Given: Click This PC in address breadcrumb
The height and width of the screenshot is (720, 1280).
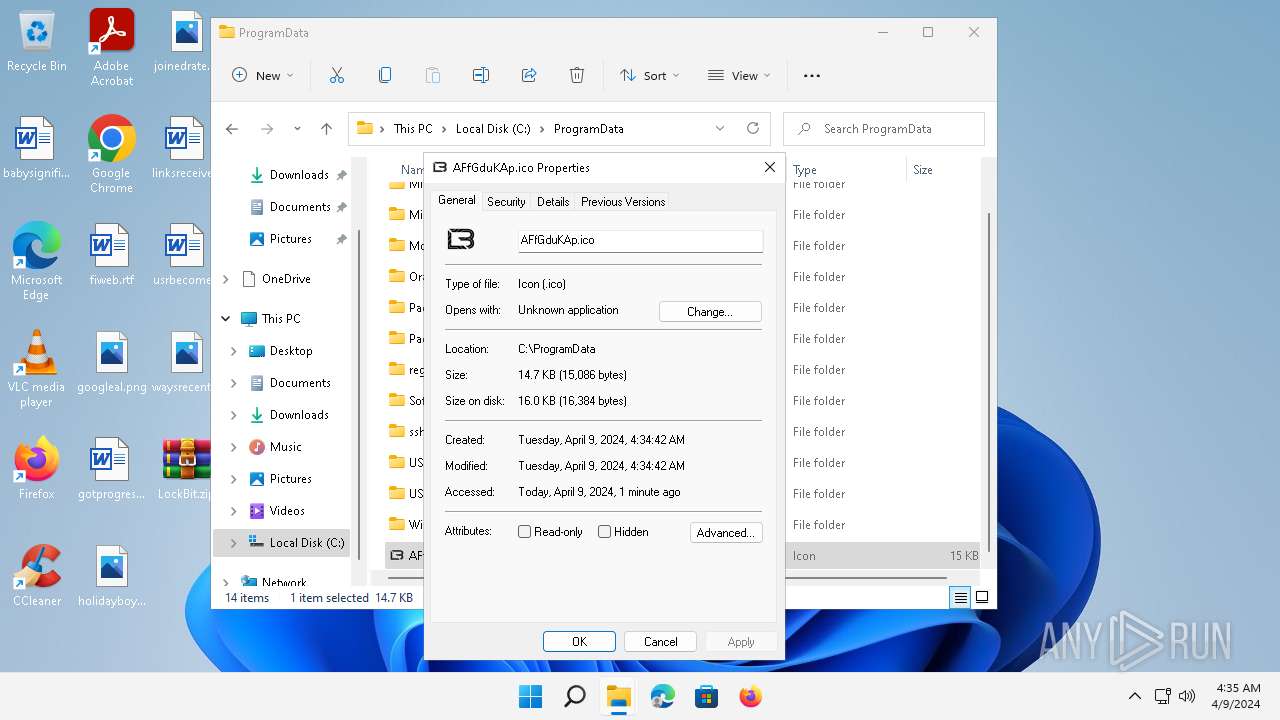Looking at the screenshot, I should pyautogui.click(x=413, y=129).
